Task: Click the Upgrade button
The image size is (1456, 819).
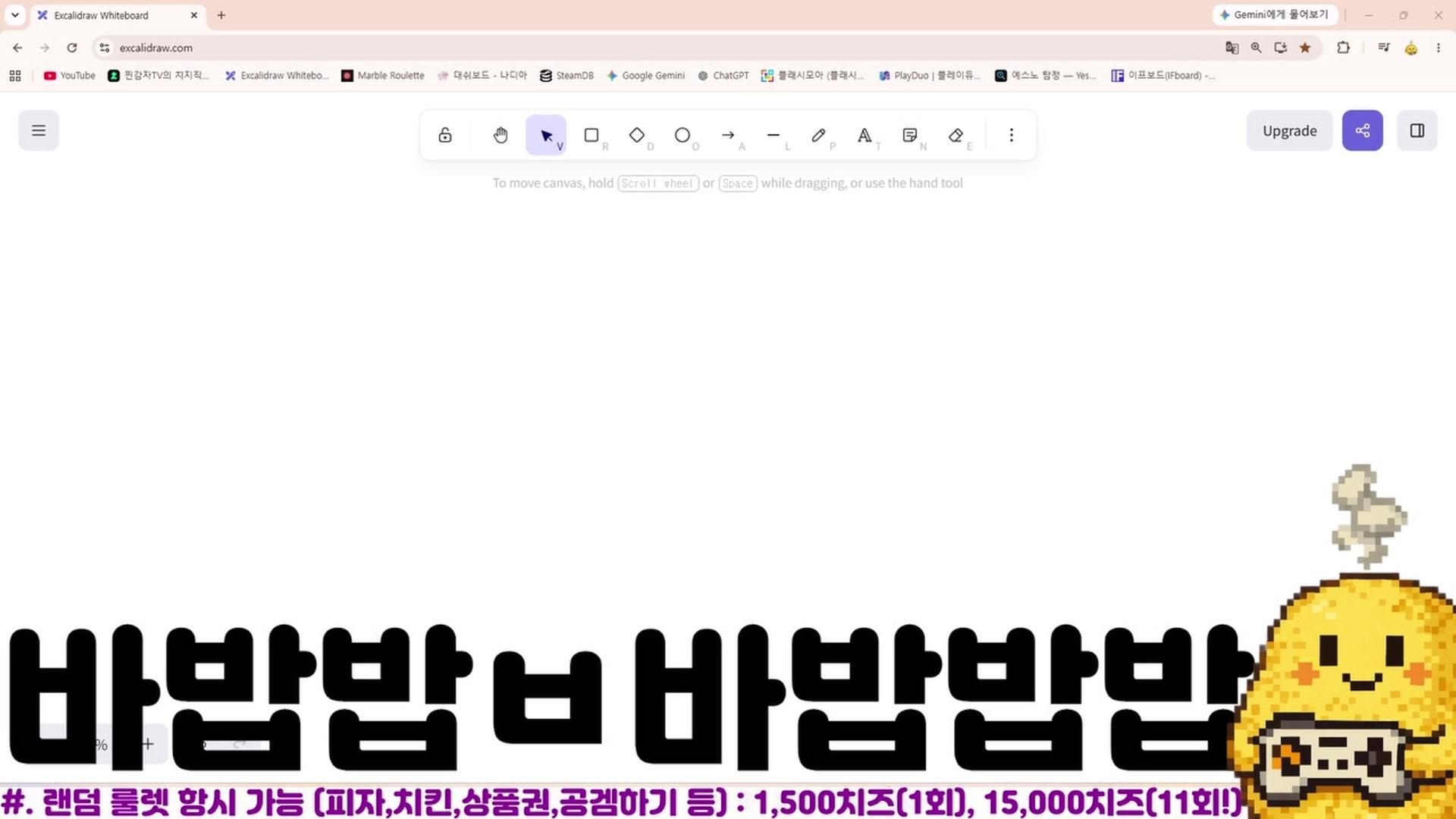Action: coord(1289,130)
